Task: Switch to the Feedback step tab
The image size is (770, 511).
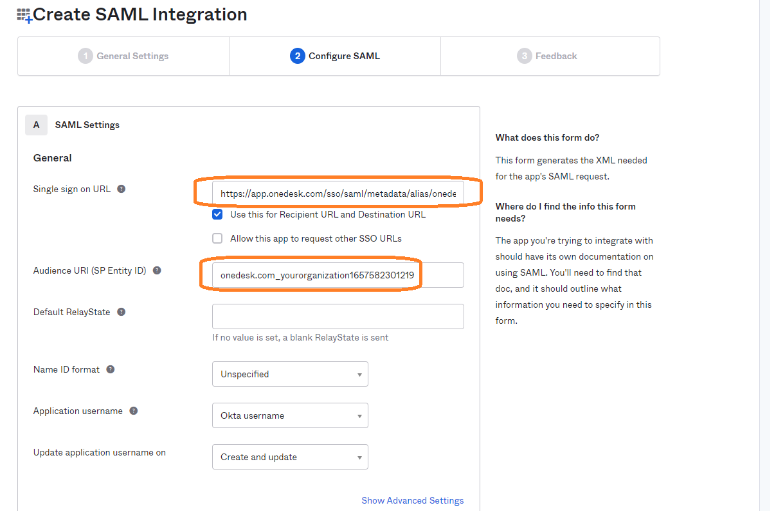Action: tap(548, 56)
